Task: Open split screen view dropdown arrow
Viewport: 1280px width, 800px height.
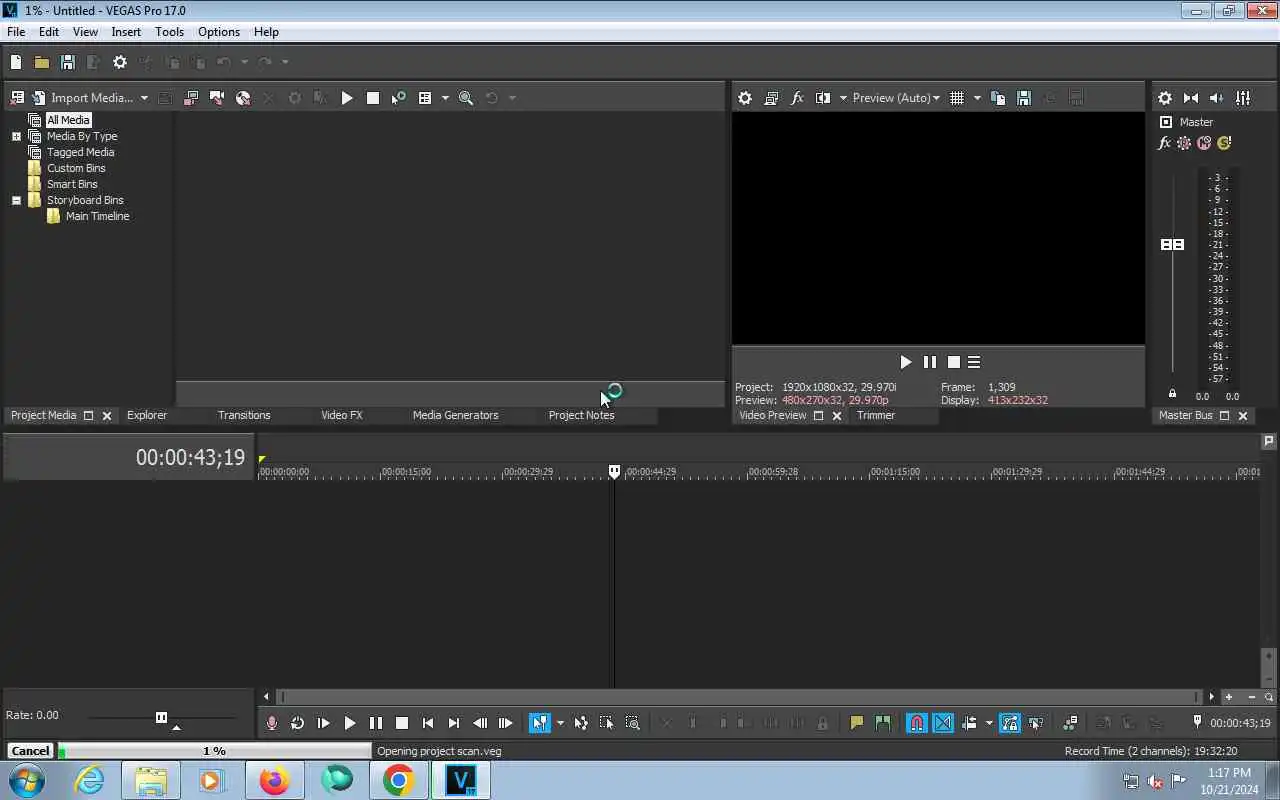Action: coord(843,98)
